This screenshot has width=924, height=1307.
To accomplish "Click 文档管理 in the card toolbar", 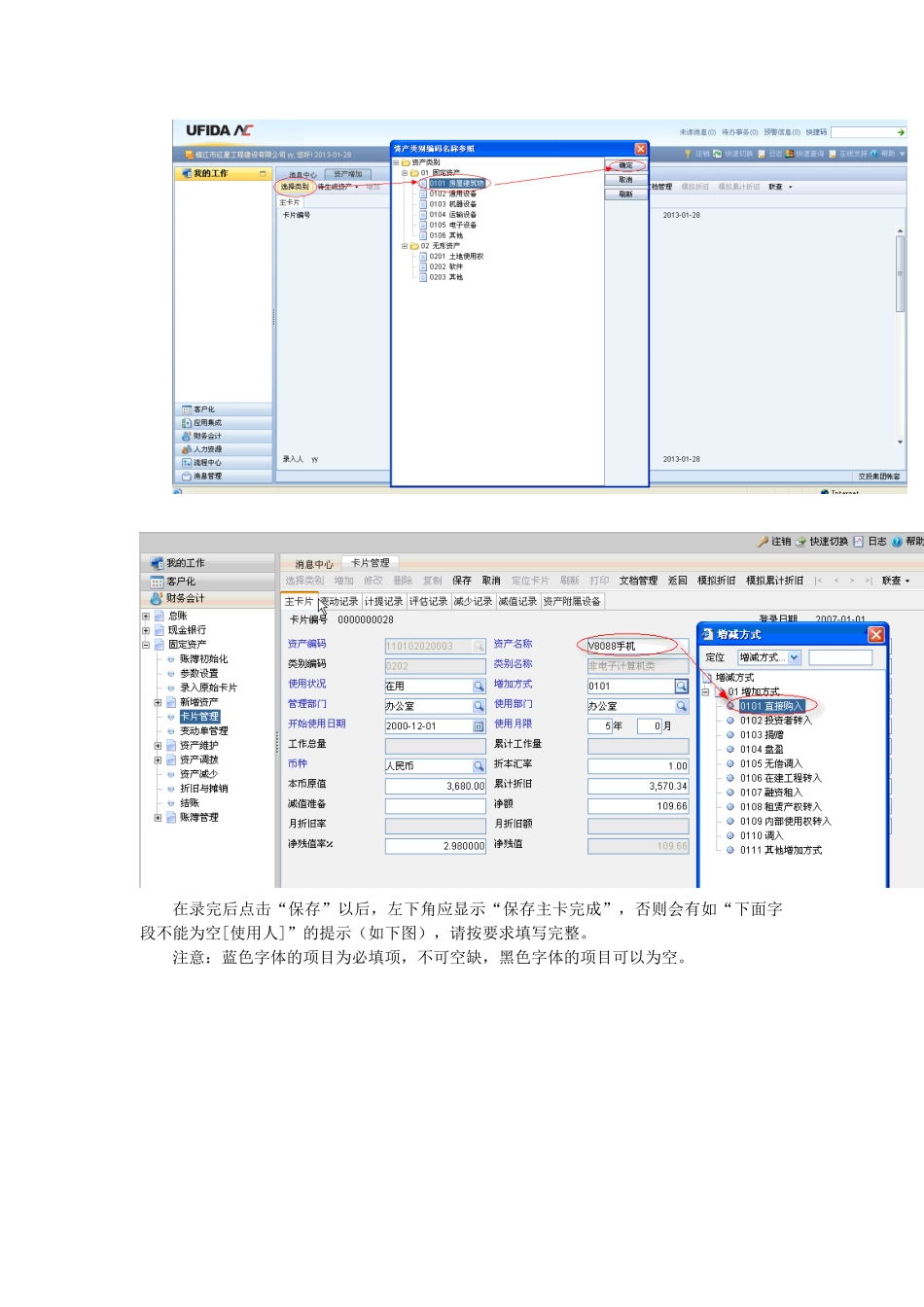I will click(638, 581).
